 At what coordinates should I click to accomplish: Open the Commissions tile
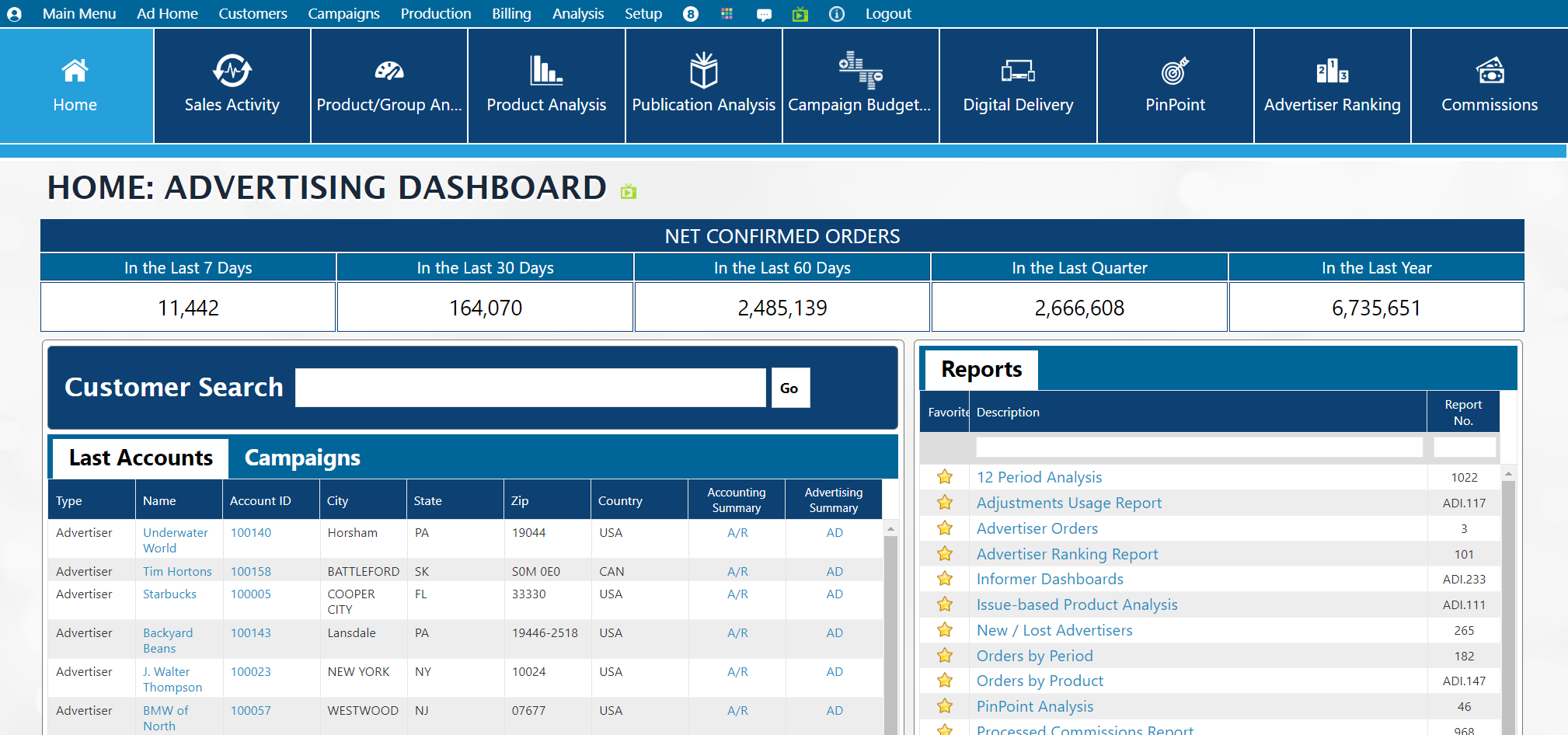[1489, 85]
